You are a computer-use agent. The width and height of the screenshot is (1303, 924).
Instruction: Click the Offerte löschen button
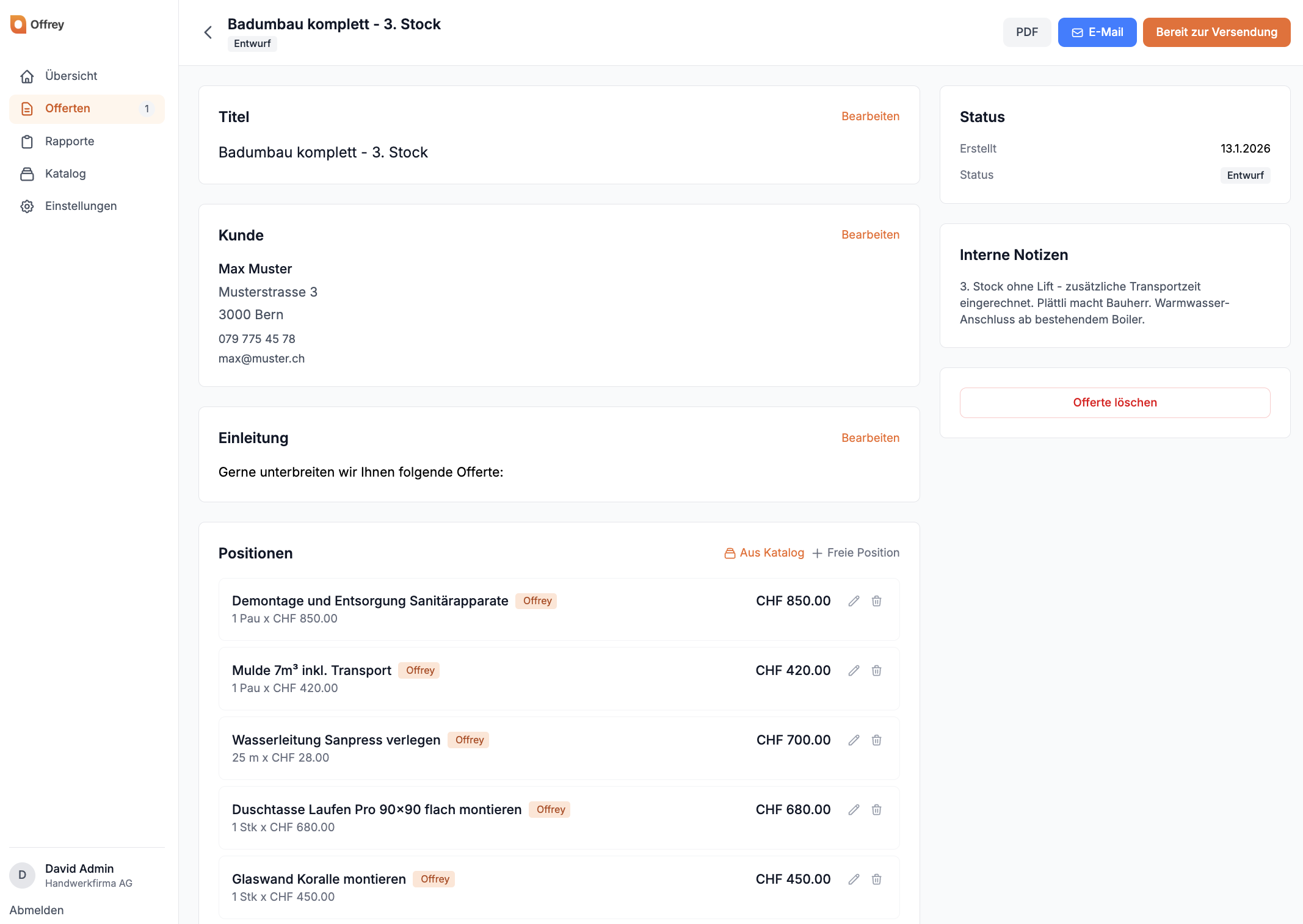coord(1114,403)
